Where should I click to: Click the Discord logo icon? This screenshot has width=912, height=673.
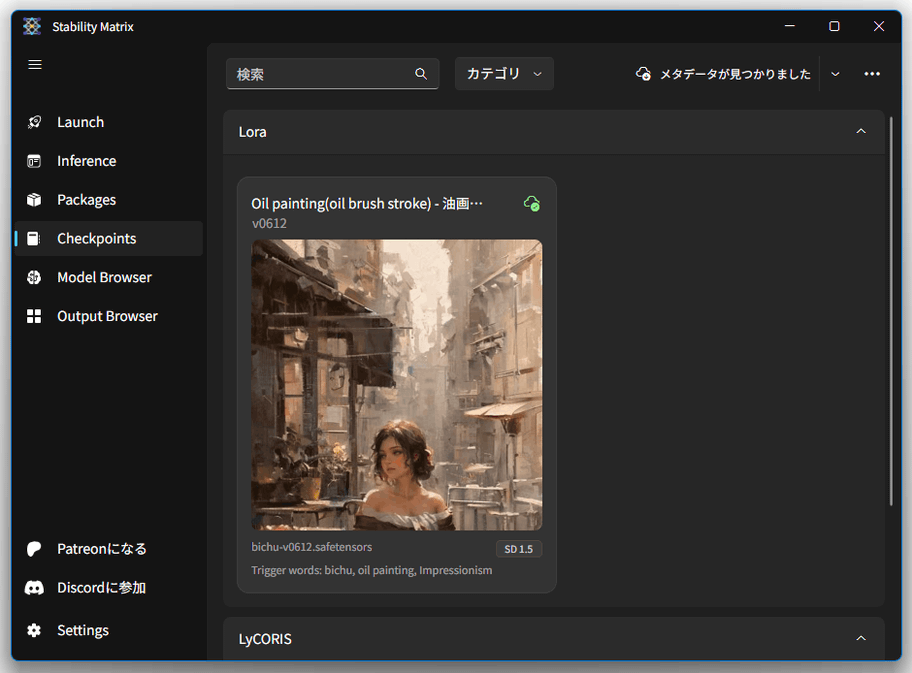[x=34, y=588]
